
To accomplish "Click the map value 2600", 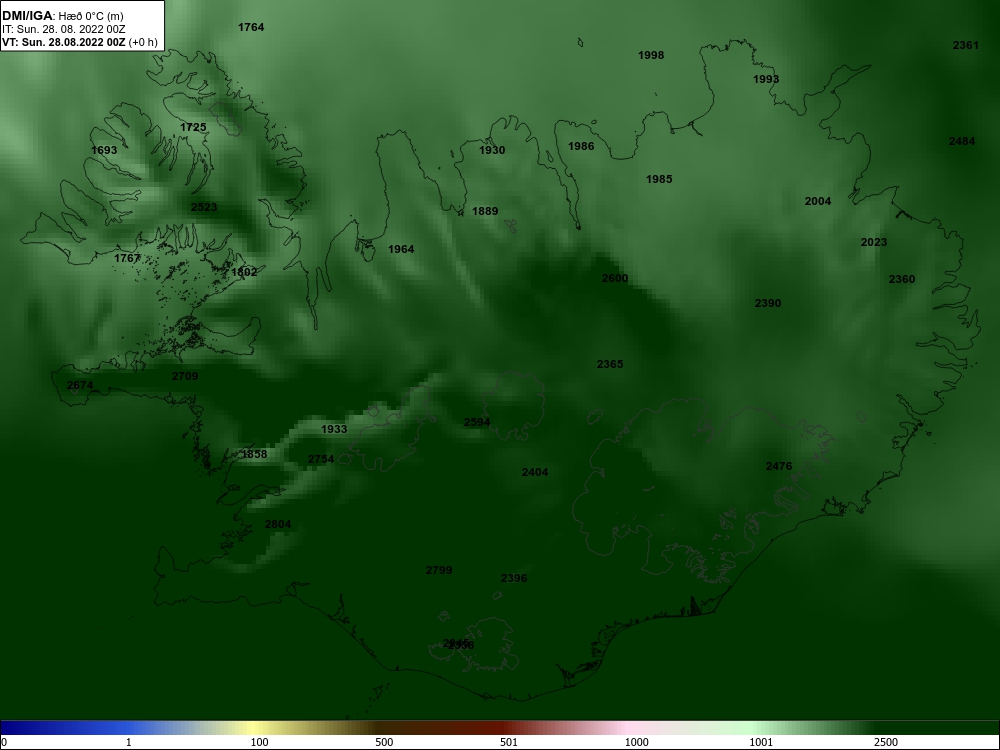I will point(615,278).
